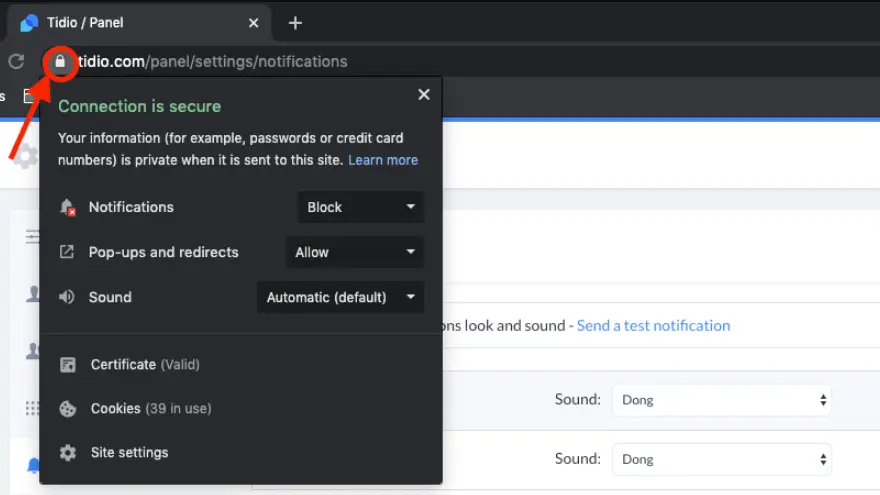
Task: Open the first Sound Dong select
Action: [x=722, y=400]
